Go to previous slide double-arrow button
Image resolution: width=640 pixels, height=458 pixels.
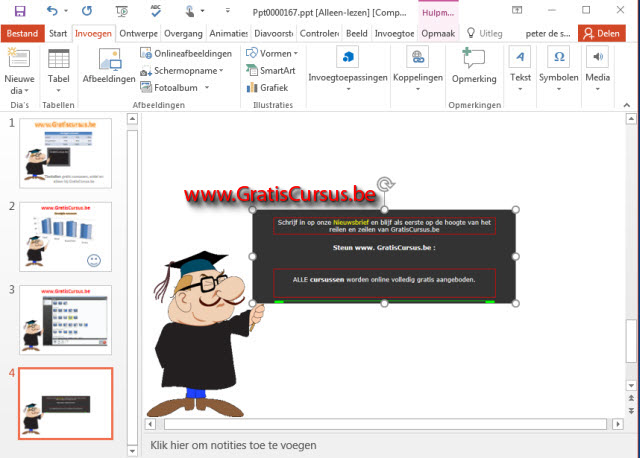tap(631, 398)
